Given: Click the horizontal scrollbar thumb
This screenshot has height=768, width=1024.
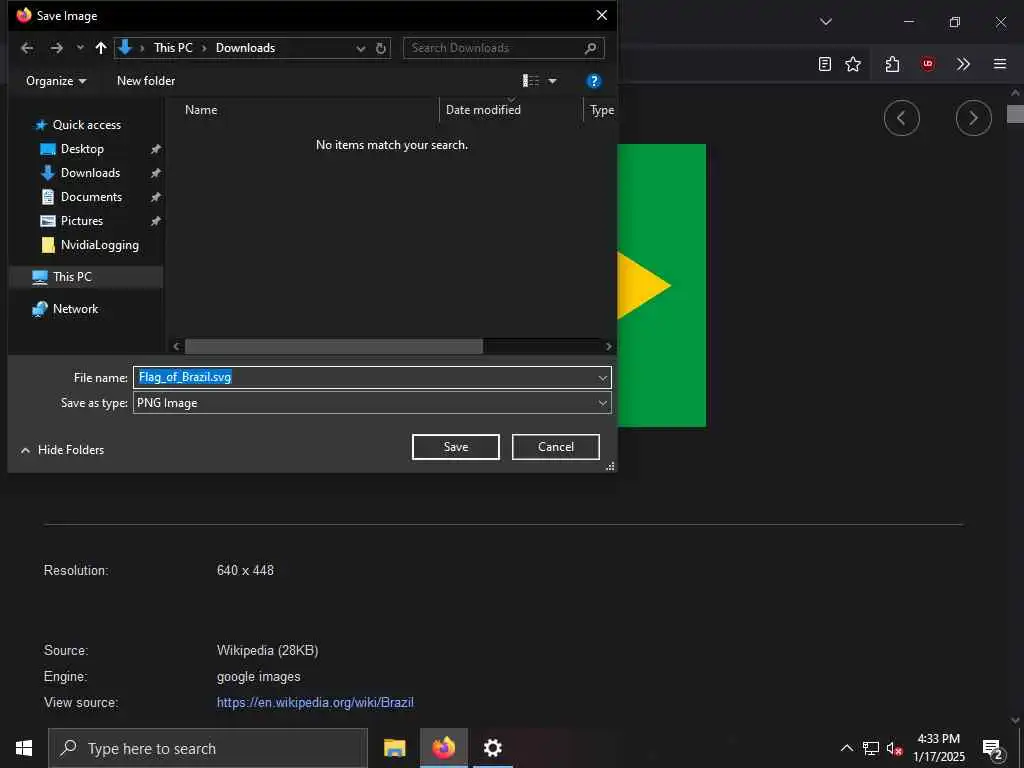Looking at the screenshot, I should [x=334, y=346].
